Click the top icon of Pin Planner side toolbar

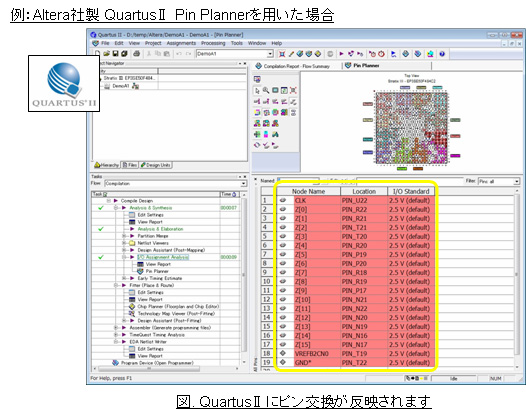[257, 79]
